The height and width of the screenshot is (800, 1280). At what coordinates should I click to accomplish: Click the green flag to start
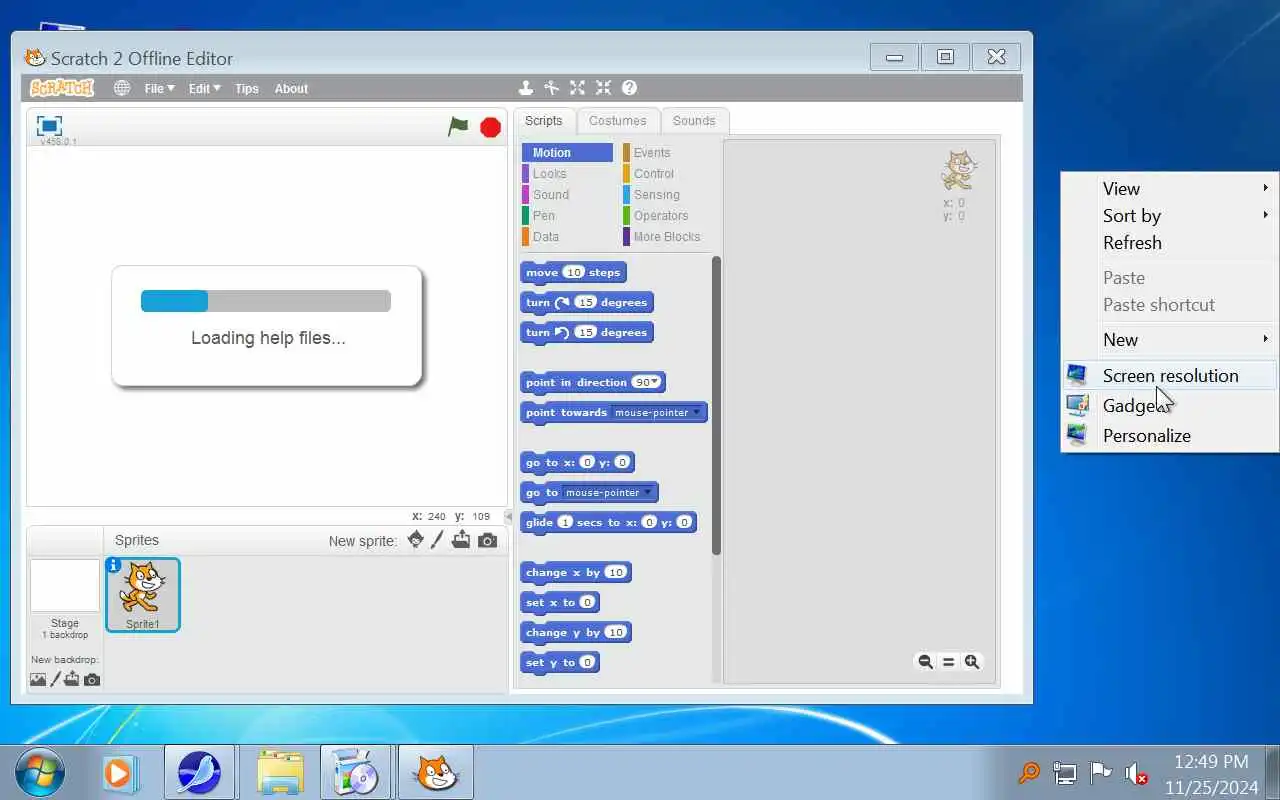(458, 126)
